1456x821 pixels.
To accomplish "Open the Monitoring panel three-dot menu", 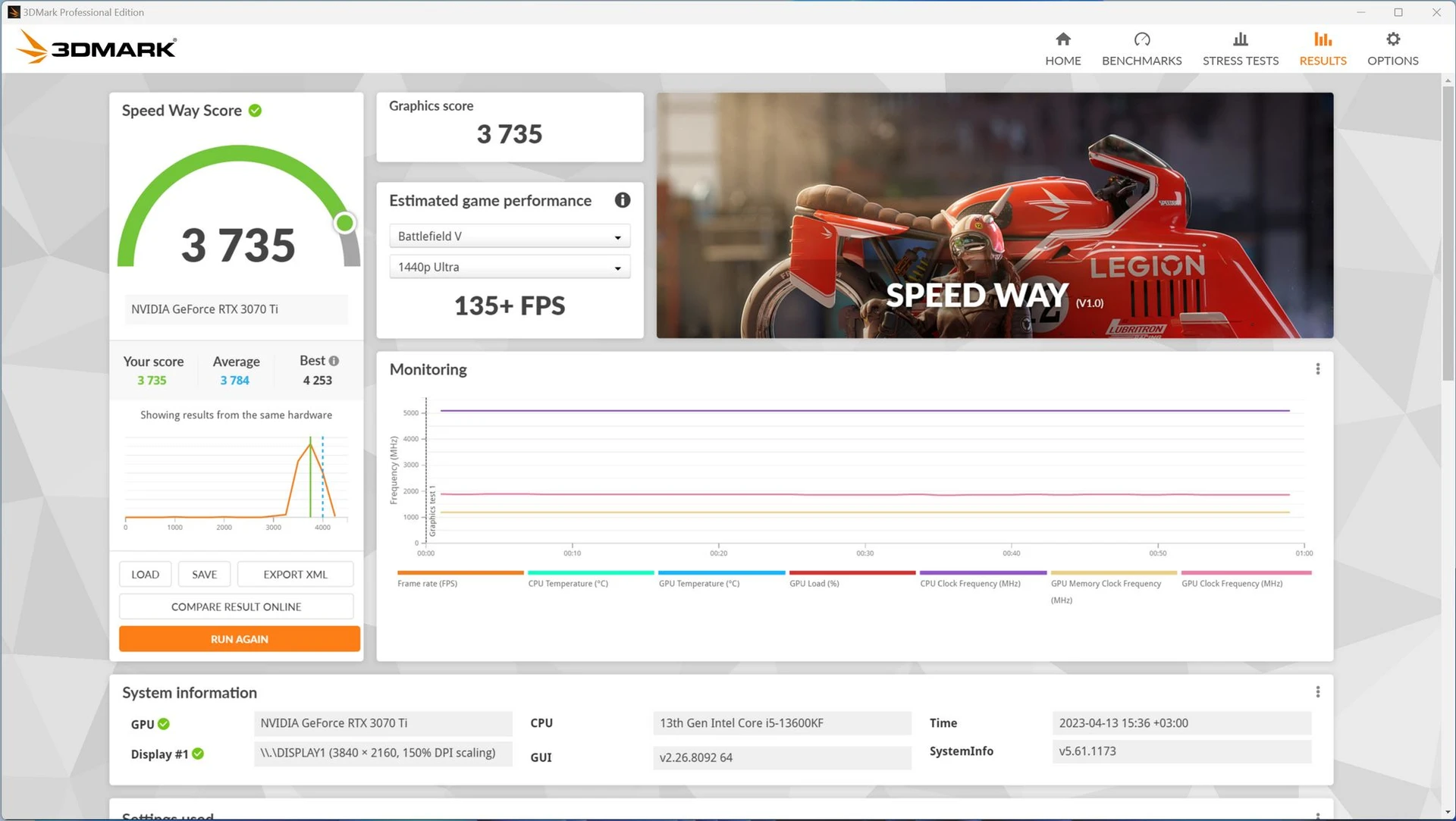I will [1317, 369].
